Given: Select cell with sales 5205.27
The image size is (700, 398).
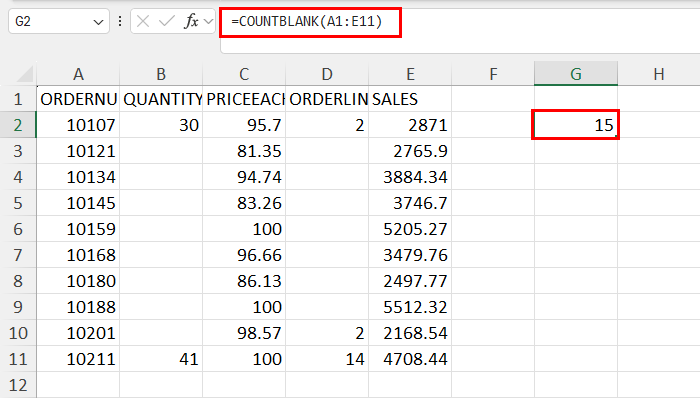Looking at the screenshot, I should click(410, 229).
